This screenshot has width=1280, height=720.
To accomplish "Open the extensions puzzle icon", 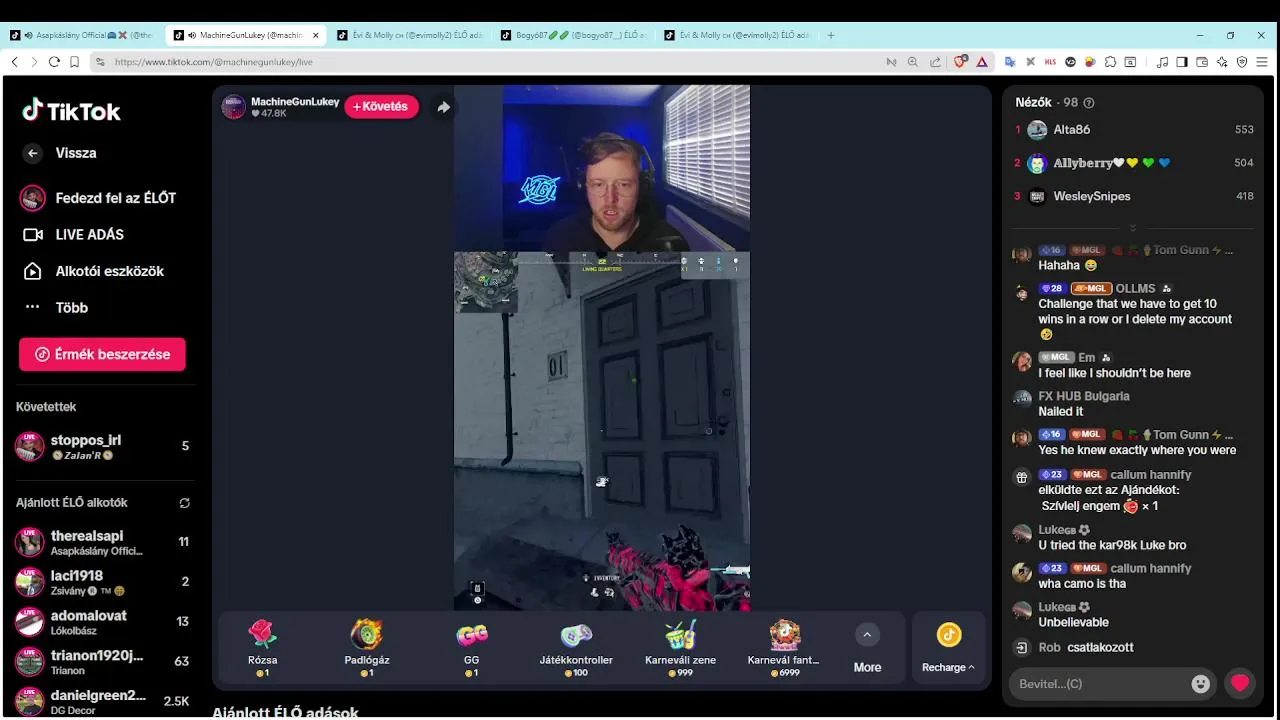I will (1110, 62).
